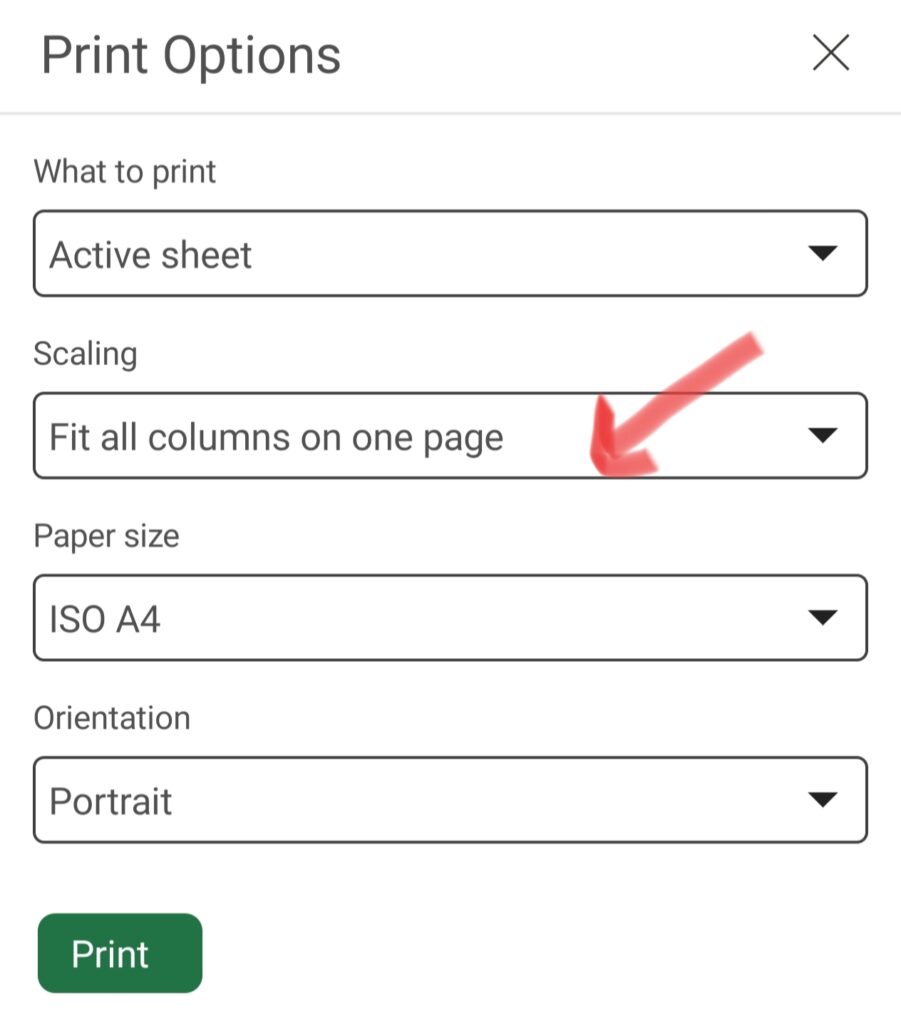Select the "Portrait" value text

111,801
